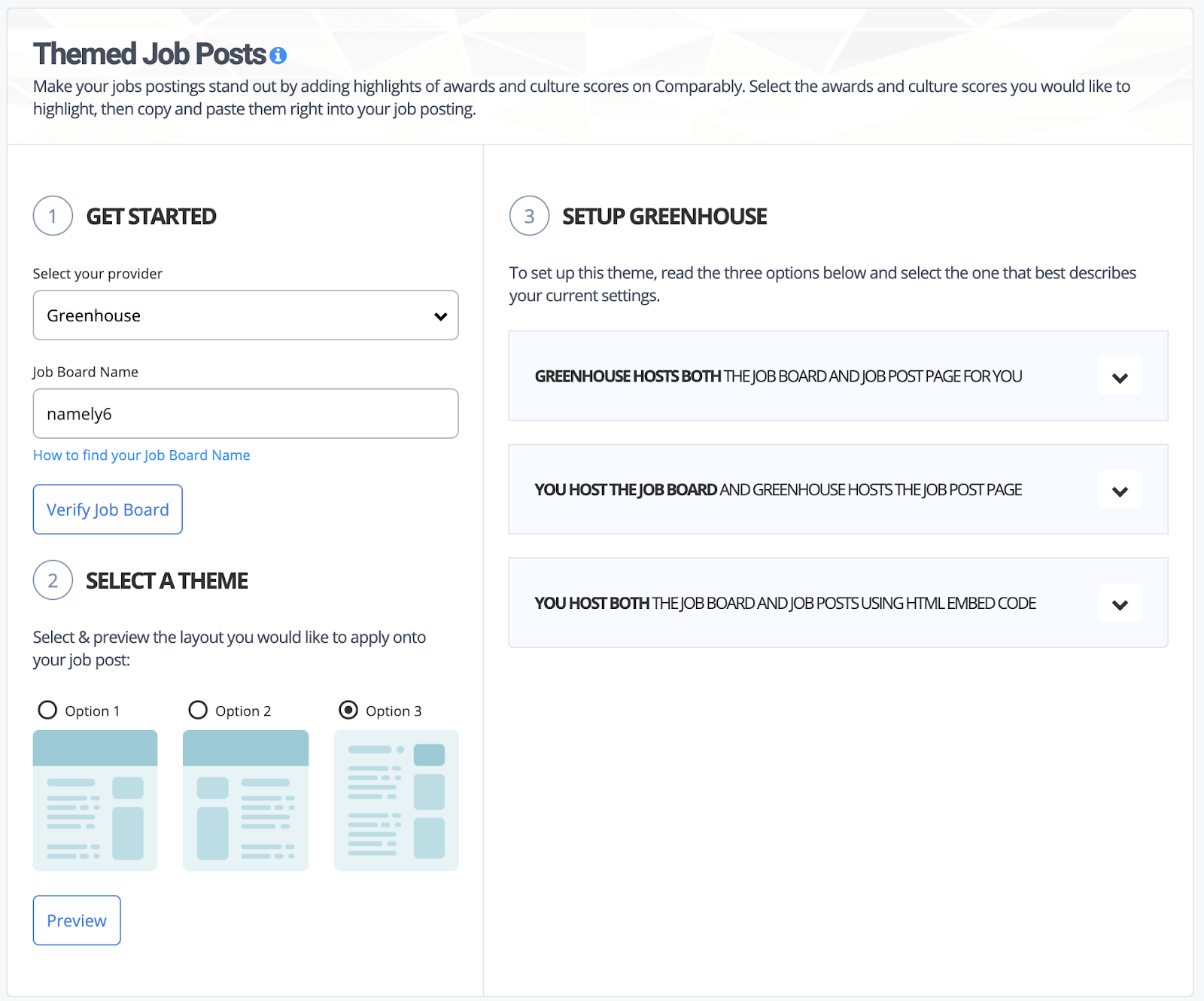This screenshot has width=1204, height=1001.
Task: Click the You Host Both panel title
Action: (x=786, y=604)
